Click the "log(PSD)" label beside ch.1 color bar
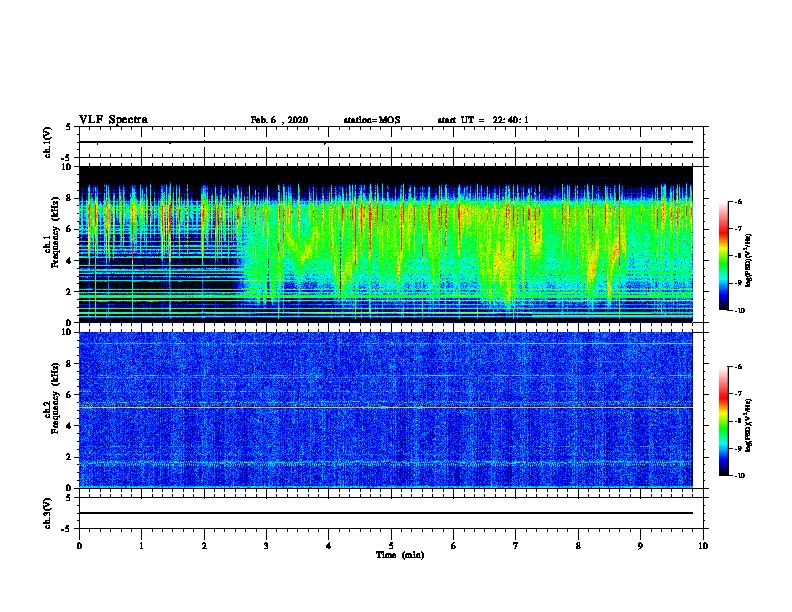 pos(749,261)
